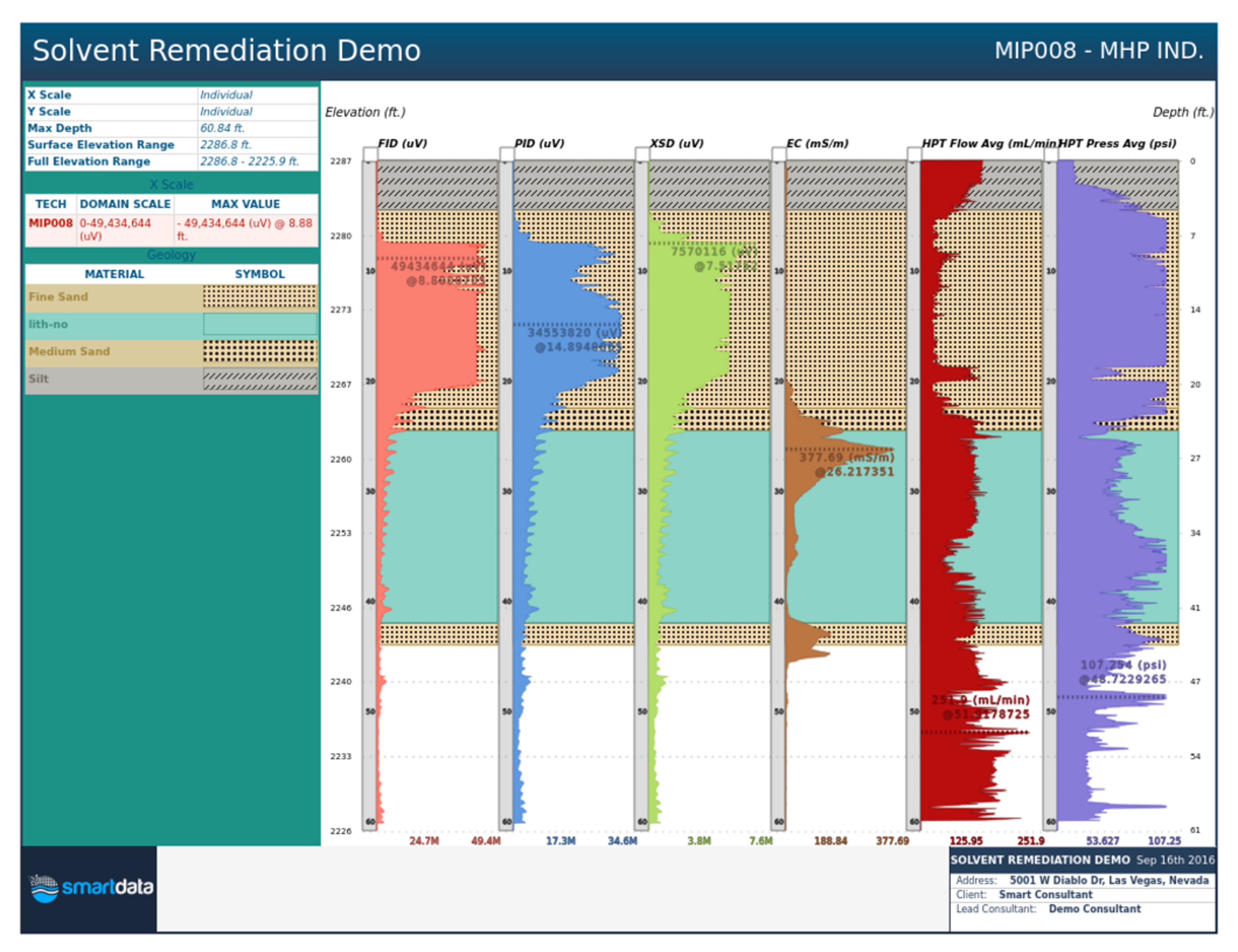Viewport: 1238px width, 952px height.
Task: Select the Silt hatched symbol swatch
Action: coord(260,378)
